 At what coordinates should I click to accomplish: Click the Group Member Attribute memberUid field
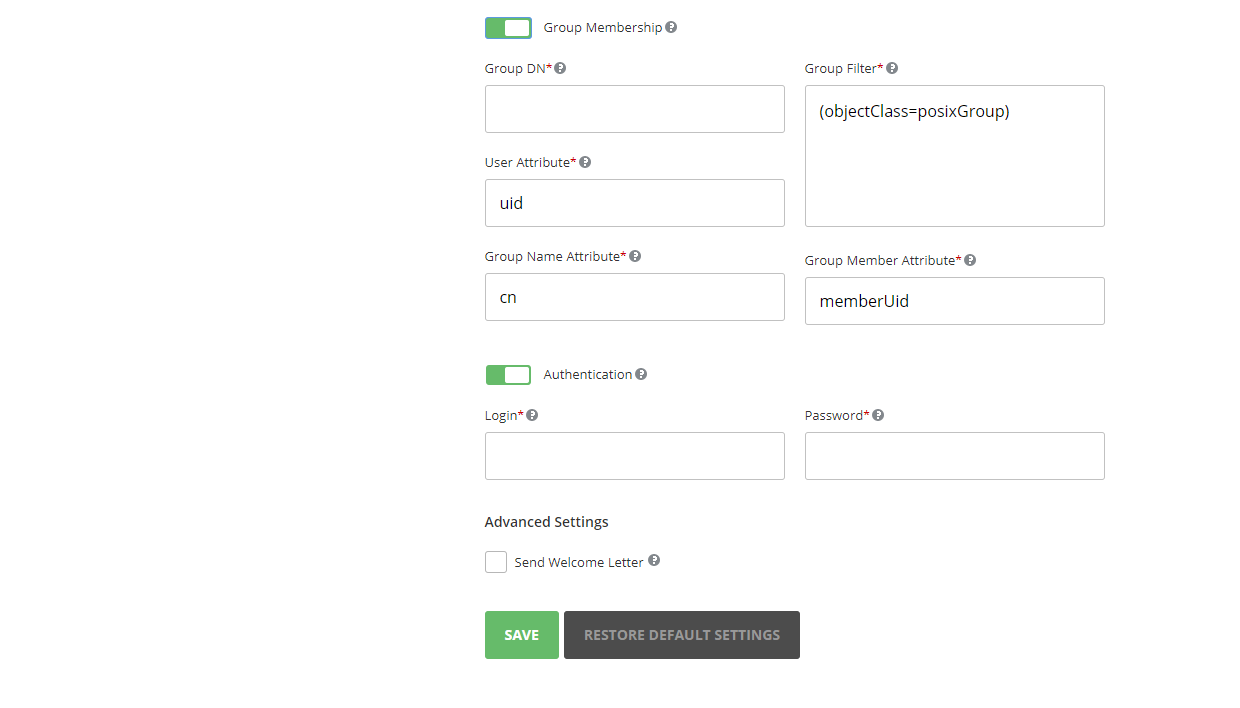click(x=954, y=300)
